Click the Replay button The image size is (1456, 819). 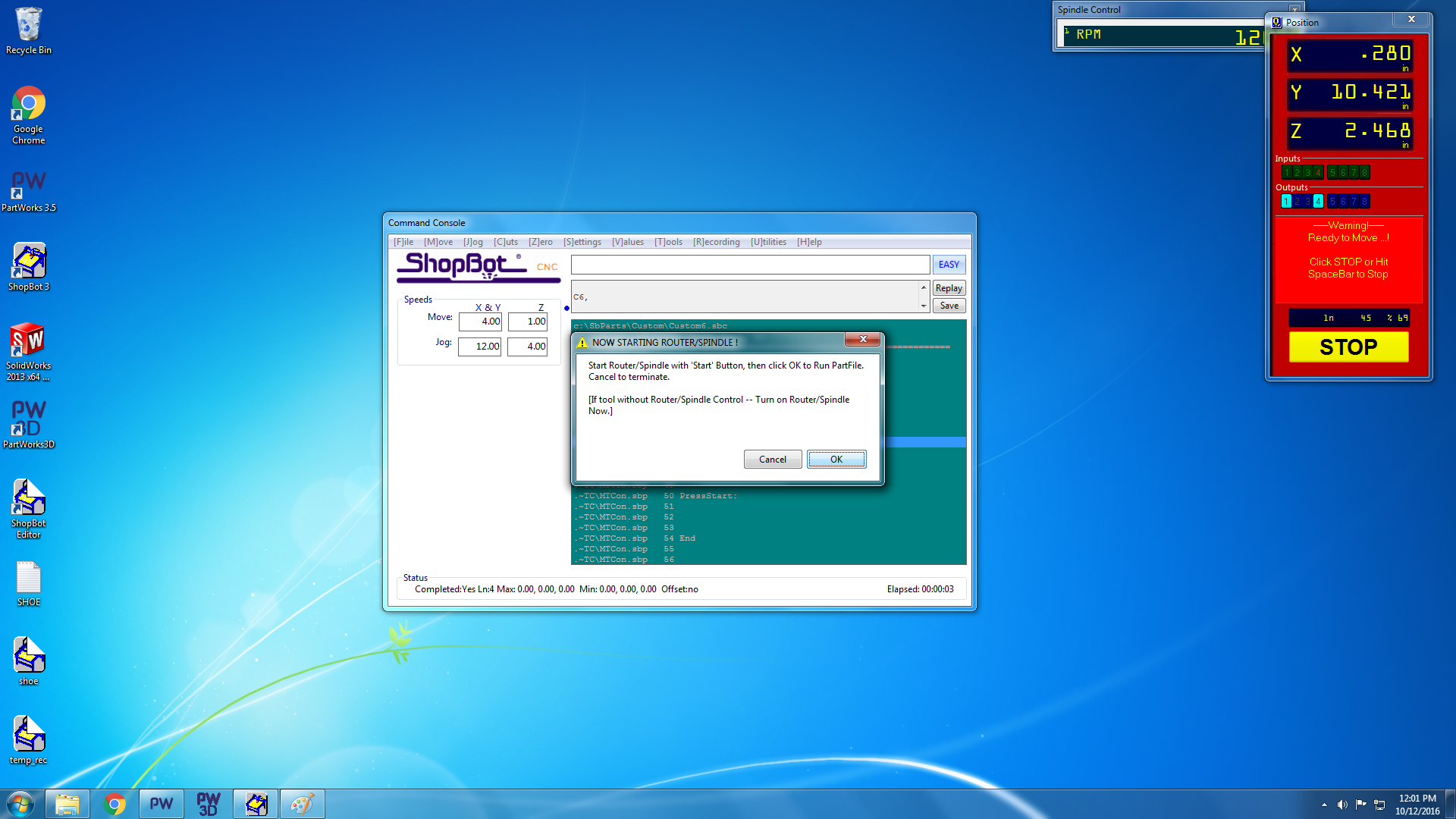(x=949, y=288)
